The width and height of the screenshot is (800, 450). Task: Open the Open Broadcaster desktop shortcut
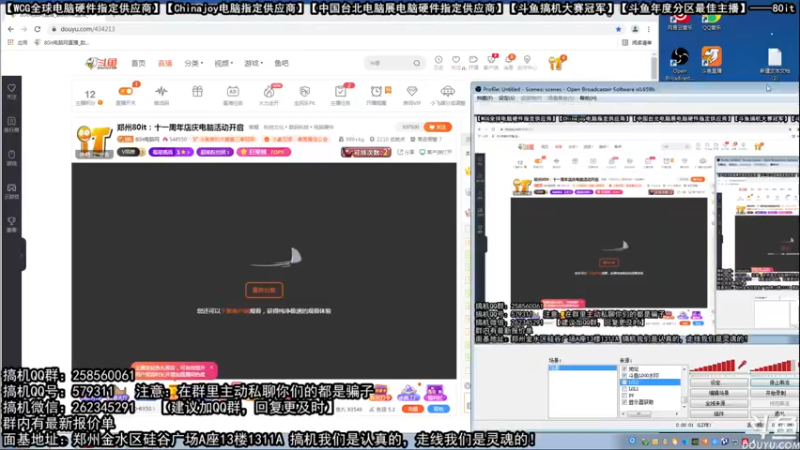click(679, 63)
